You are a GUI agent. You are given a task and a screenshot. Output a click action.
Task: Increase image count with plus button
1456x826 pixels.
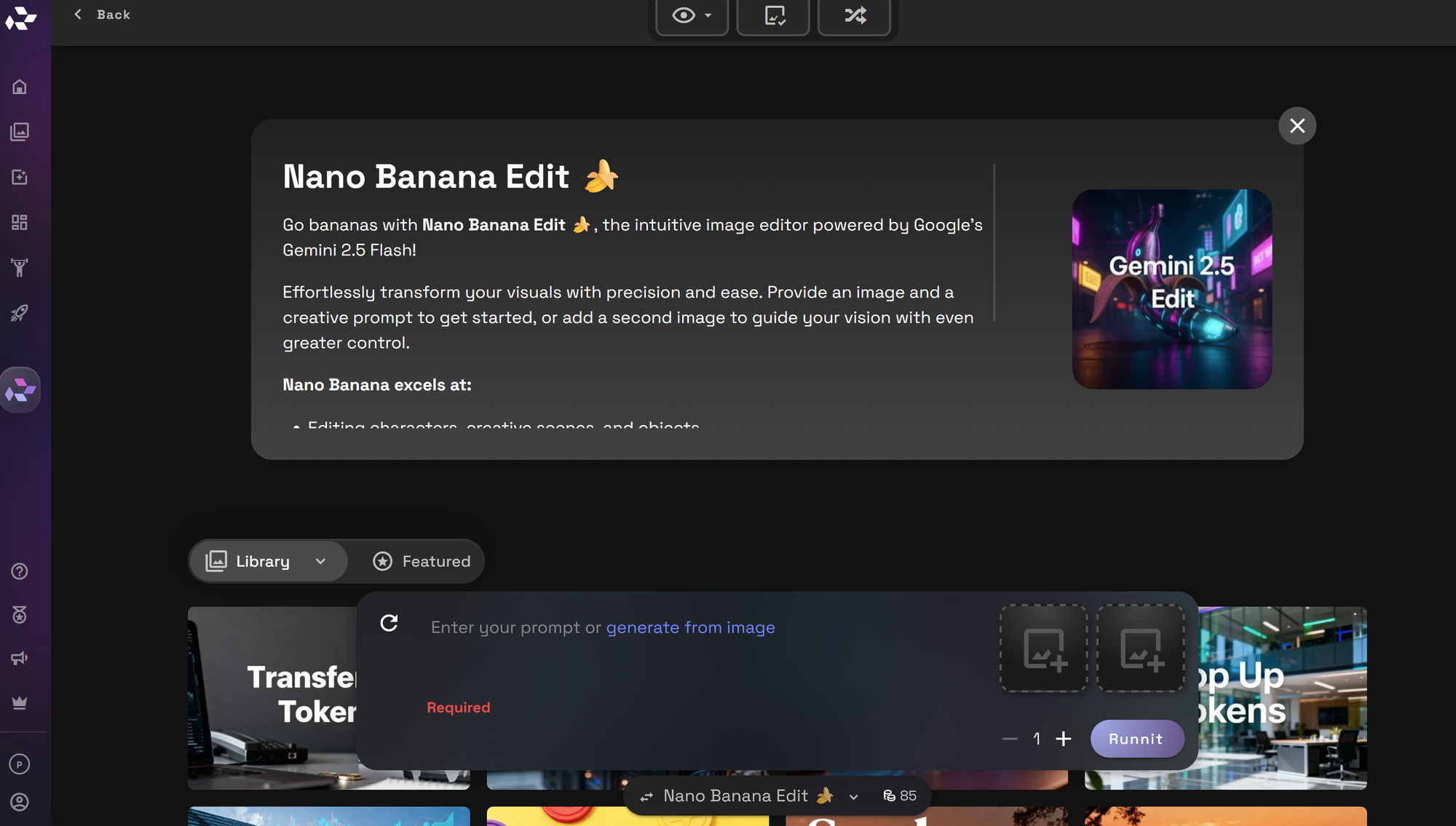(1064, 739)
